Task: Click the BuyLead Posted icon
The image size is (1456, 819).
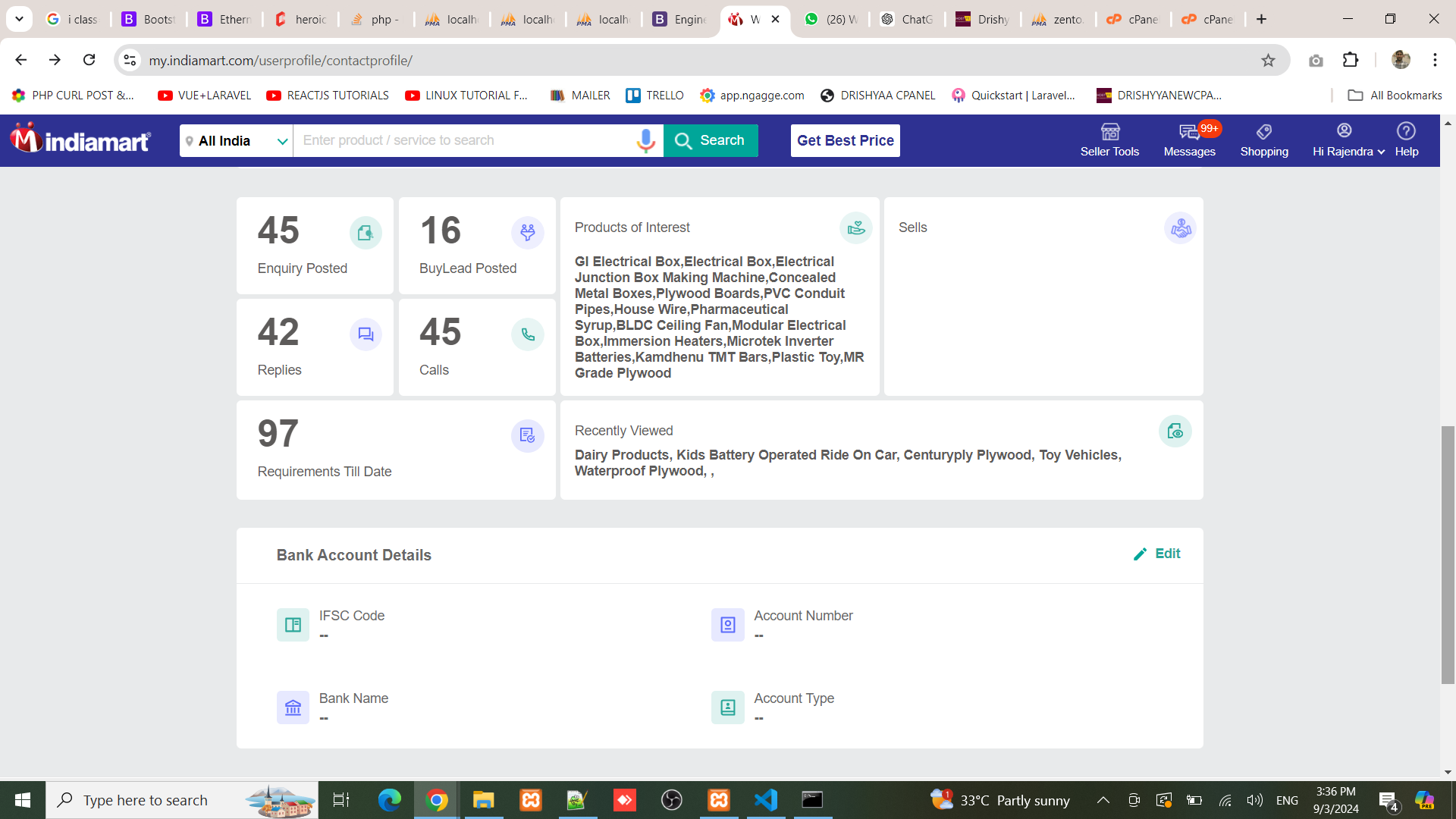Action: coord(527,233)
